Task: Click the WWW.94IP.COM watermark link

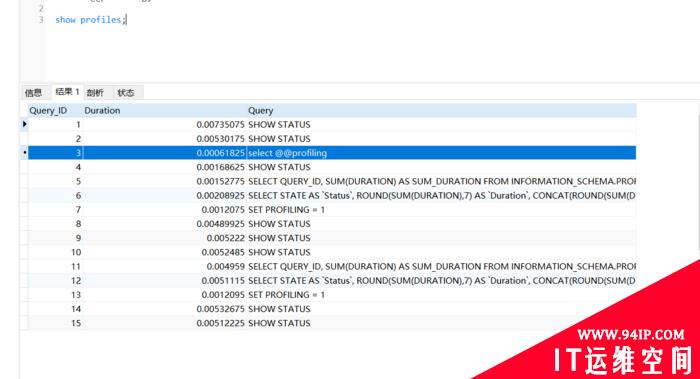Action: (x=631, y=335)
